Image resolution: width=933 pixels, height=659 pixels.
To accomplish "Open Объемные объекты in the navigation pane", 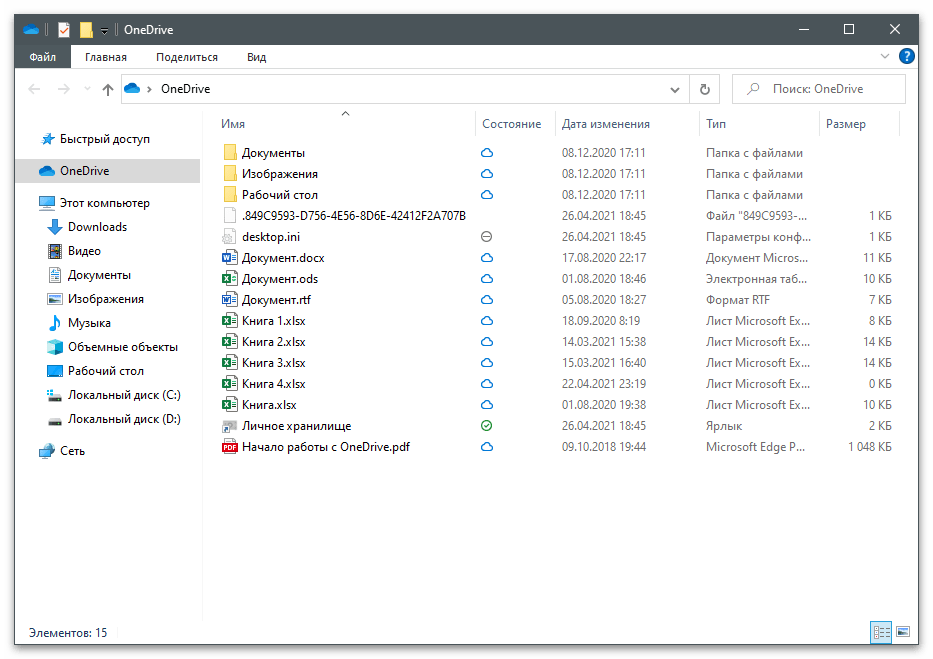I will click(x=123, y=347).
